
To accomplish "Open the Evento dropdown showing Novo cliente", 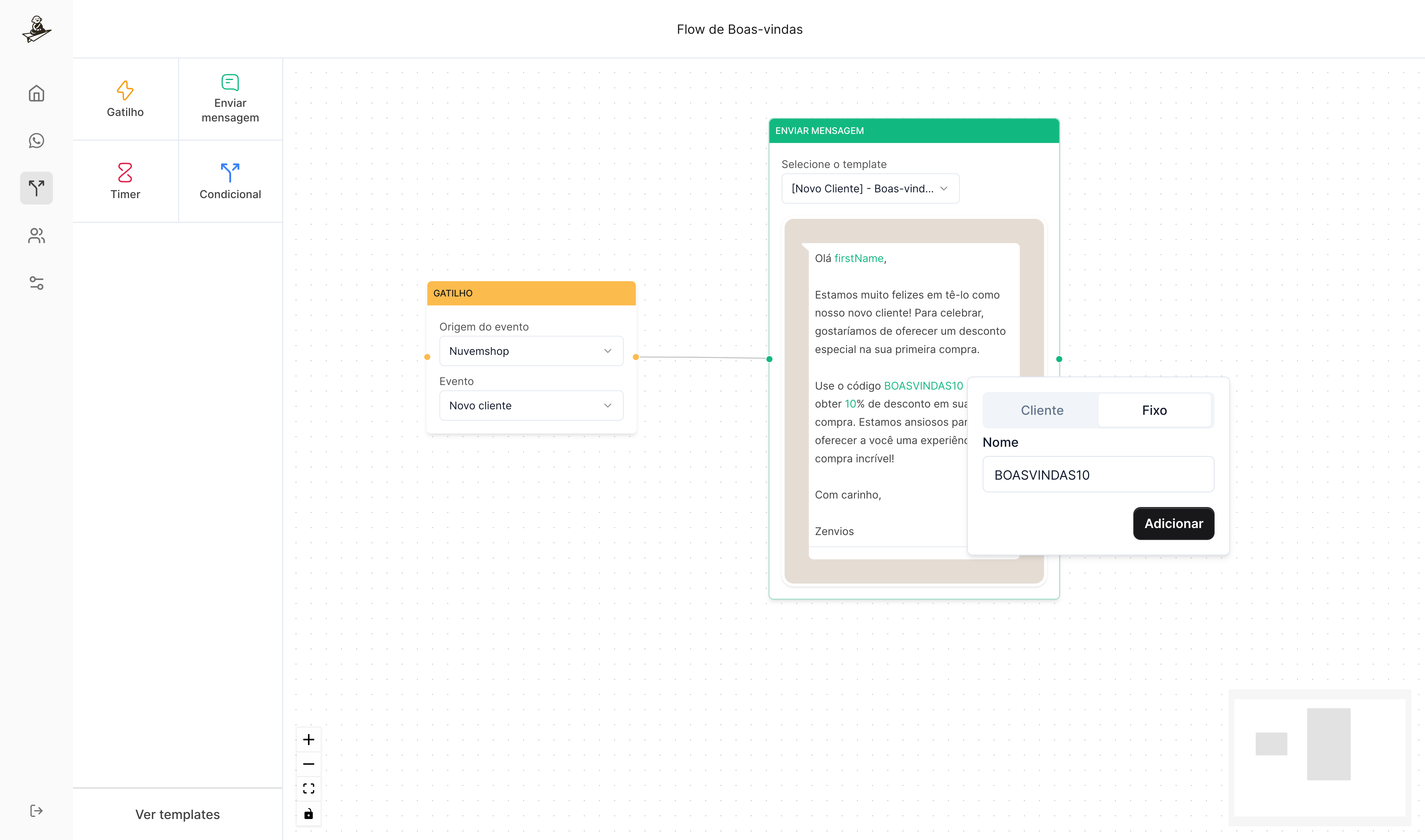I will tap(530, 405).
